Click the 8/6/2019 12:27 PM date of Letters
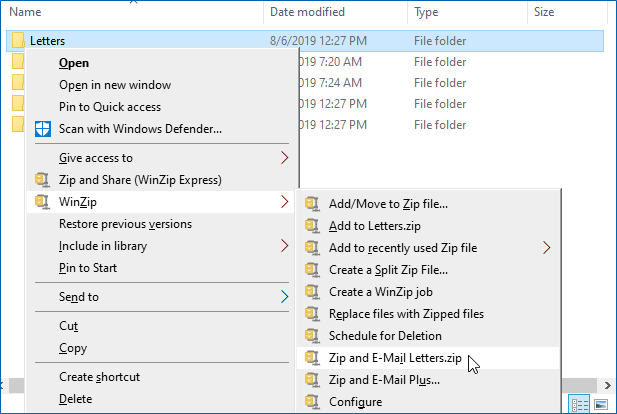The width and height of the screenshot is (617, 414). [x=318, y=41]
